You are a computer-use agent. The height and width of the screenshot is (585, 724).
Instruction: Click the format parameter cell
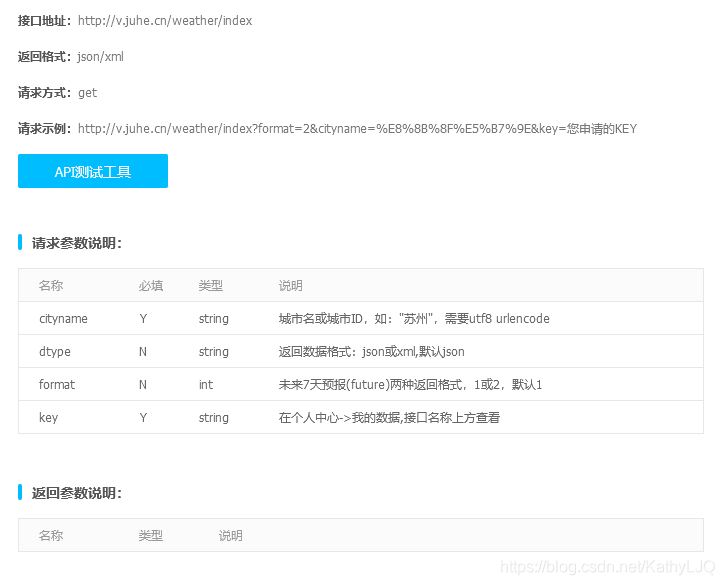[57, 384]
